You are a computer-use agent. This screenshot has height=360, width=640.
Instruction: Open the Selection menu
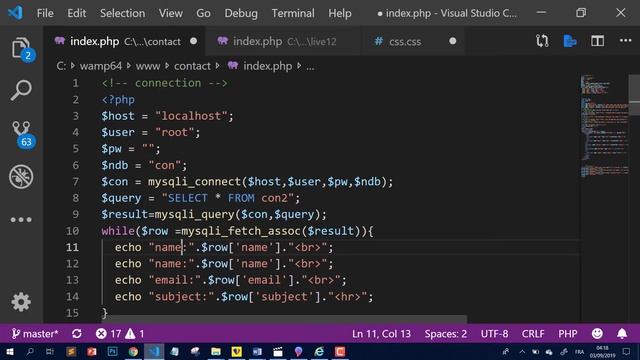point(122,13)
